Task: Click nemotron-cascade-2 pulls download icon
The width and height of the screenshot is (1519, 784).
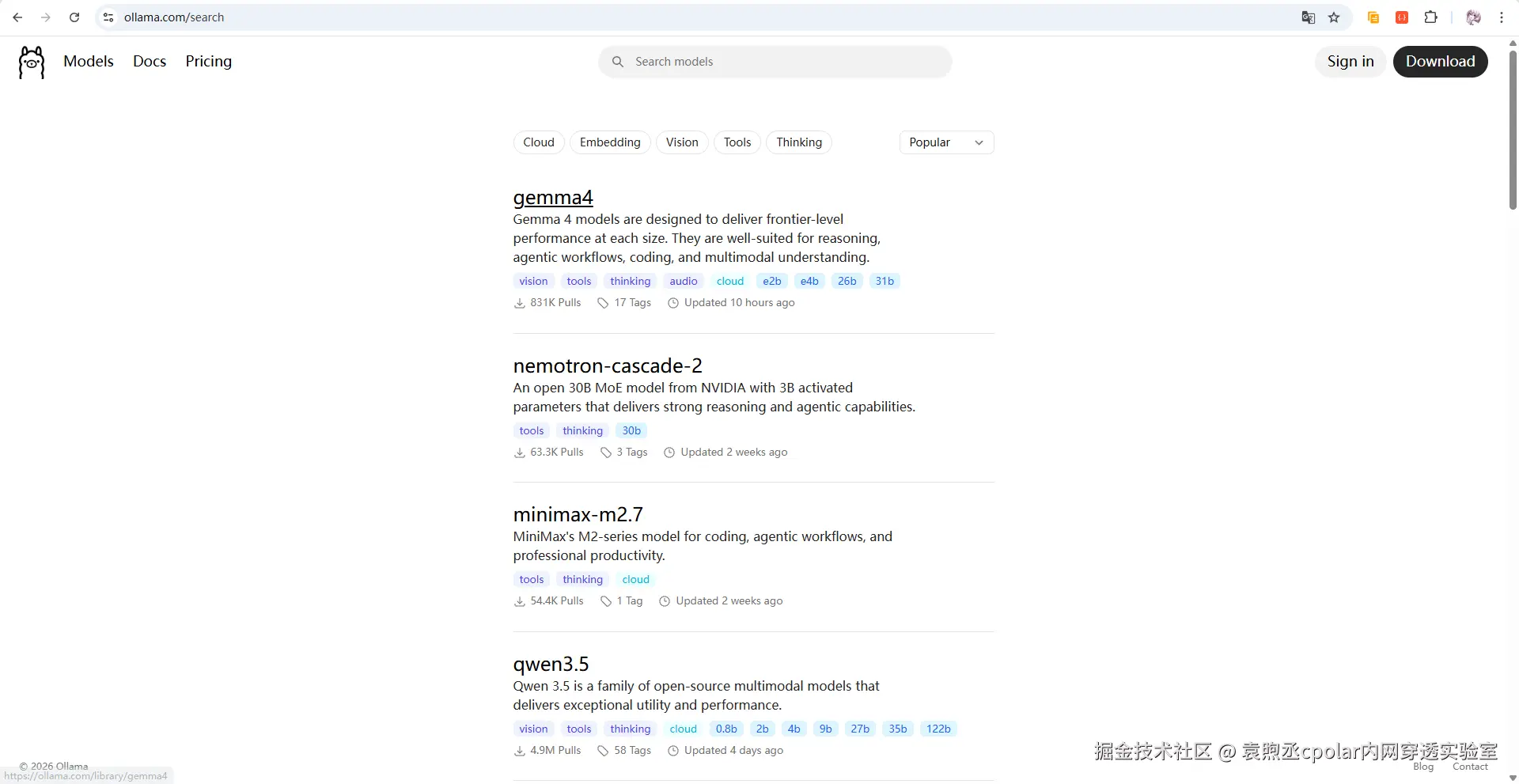Action: (x=520, y=453)
